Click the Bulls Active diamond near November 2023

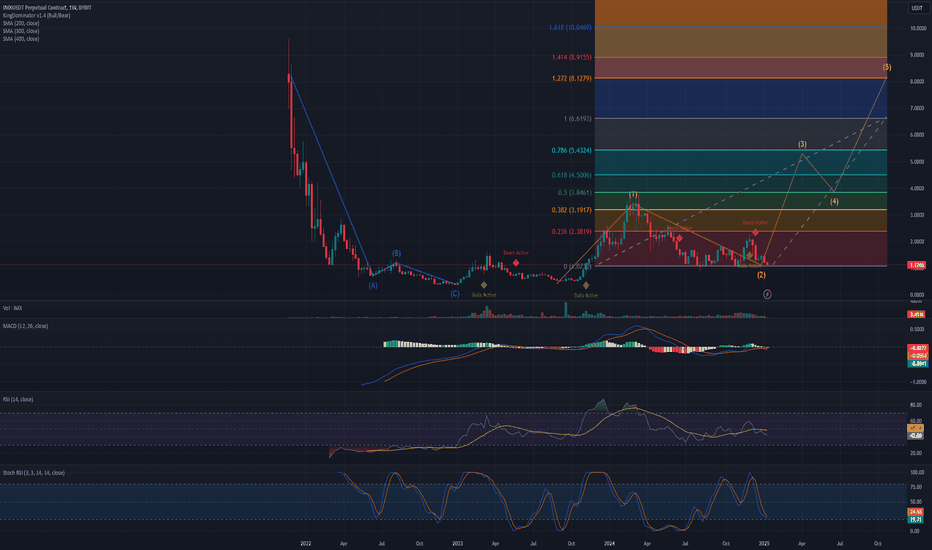586,286
